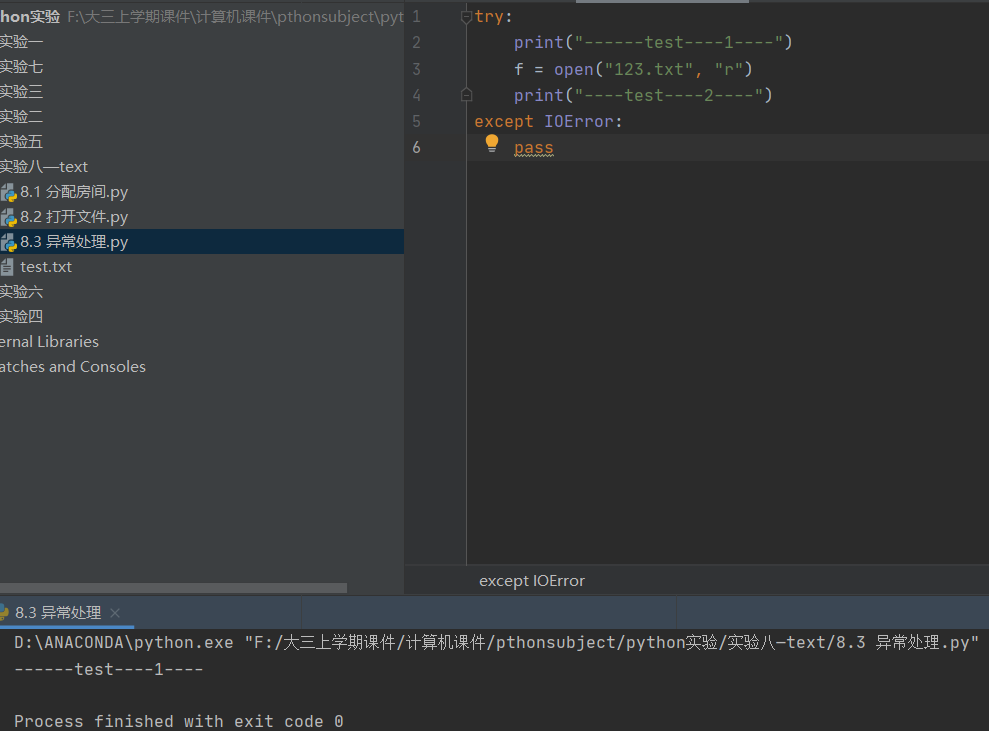Click the Process finished with exit code 0 line
The image size is (989, 731).
point(178,721)
